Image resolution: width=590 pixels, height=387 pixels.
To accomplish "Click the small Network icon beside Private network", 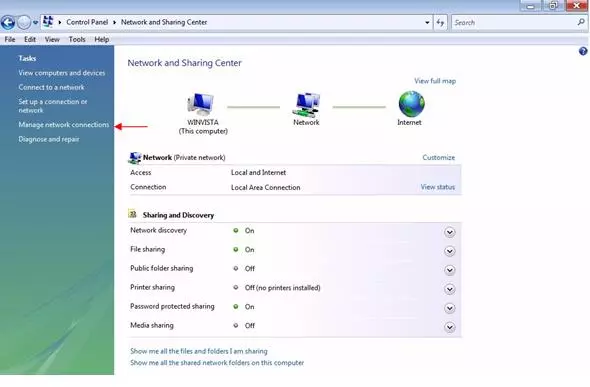I will (134, 158).
